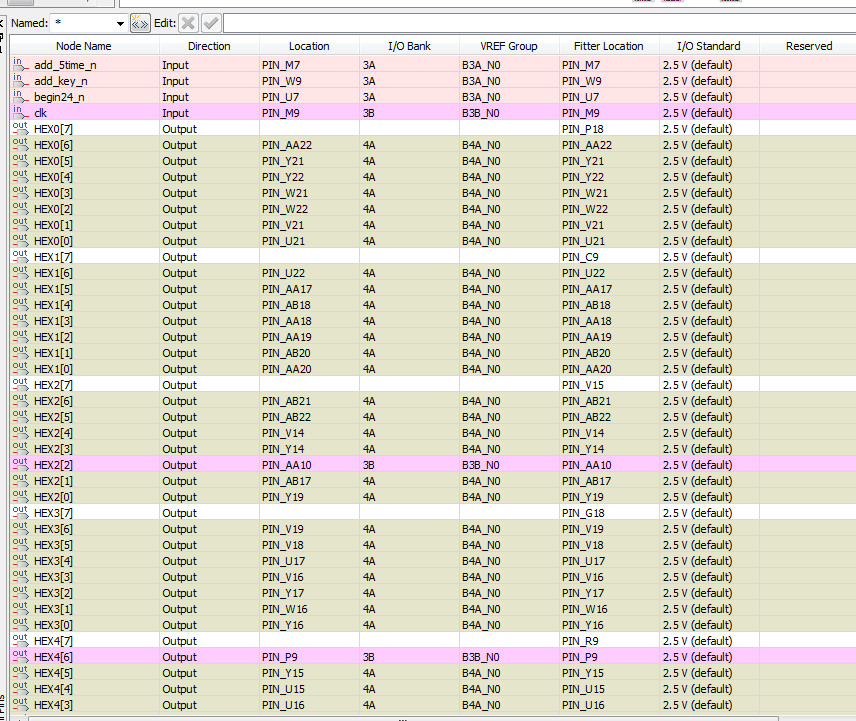Select the output pin icon for HEX0[7]

click(x=19, y=128)
